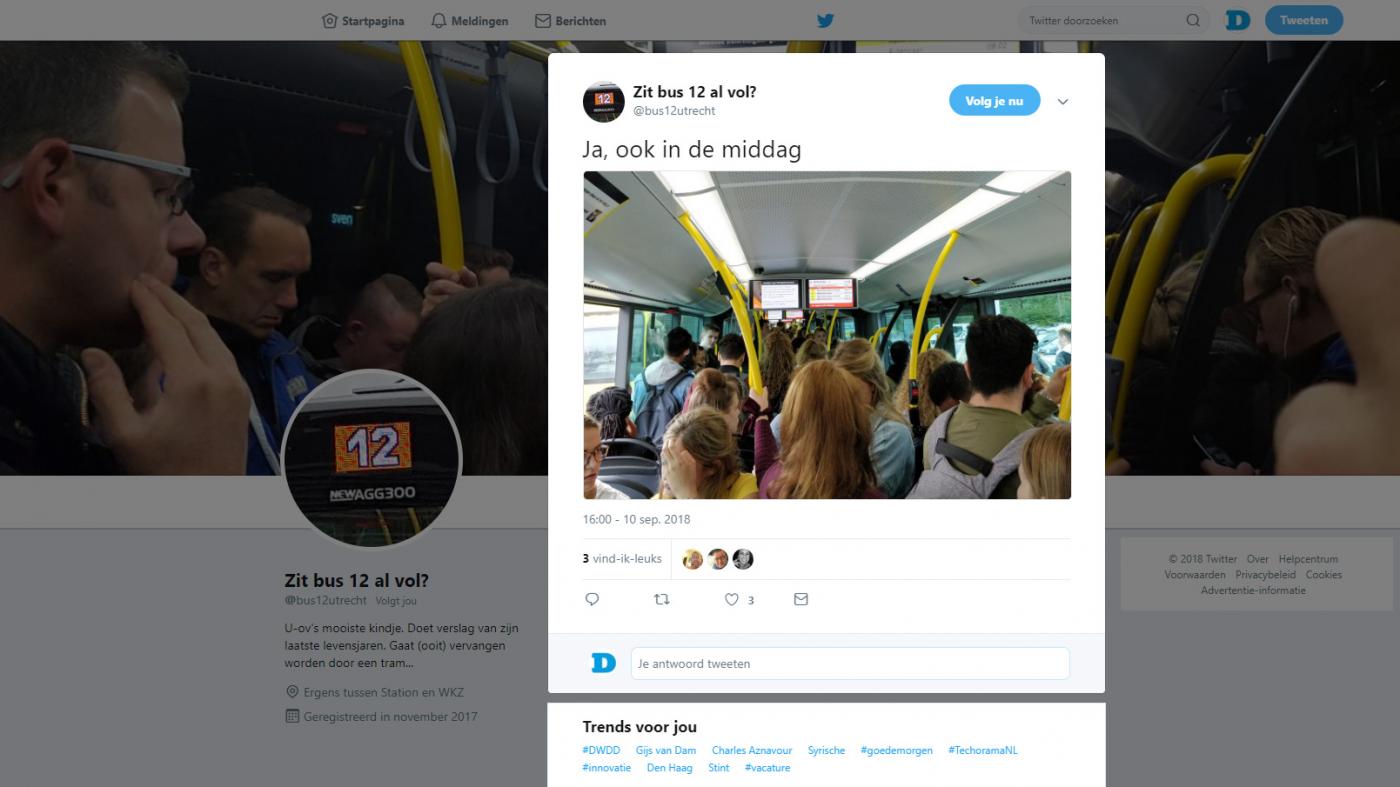Go to Berichten messages
Image resolution: width=1400 pixels, height=787 pixels.
pyautogui.click(x=570, y=21)
